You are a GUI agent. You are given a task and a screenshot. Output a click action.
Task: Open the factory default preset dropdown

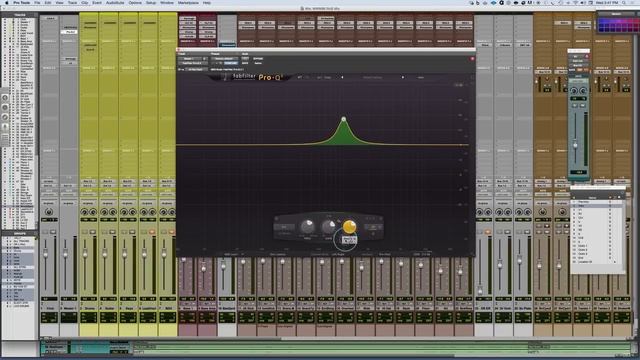(224, 59)
